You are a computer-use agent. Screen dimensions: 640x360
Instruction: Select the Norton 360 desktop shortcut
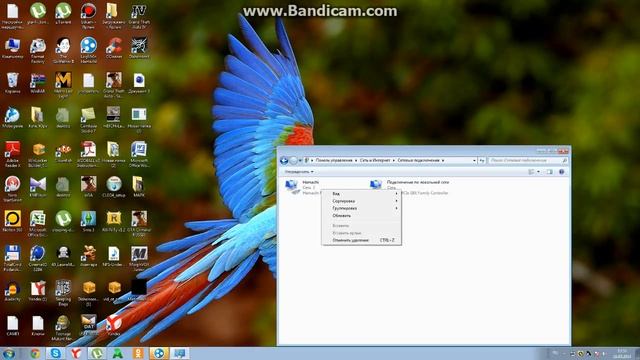click(x=12, y=222)
